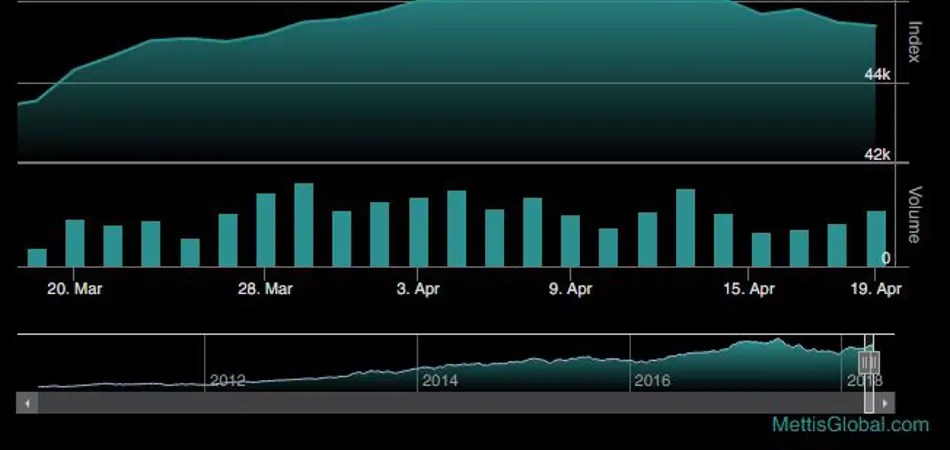Click the scrollbar right arrow button
Screen dimensions: 950x450
(x=886, y=403)
